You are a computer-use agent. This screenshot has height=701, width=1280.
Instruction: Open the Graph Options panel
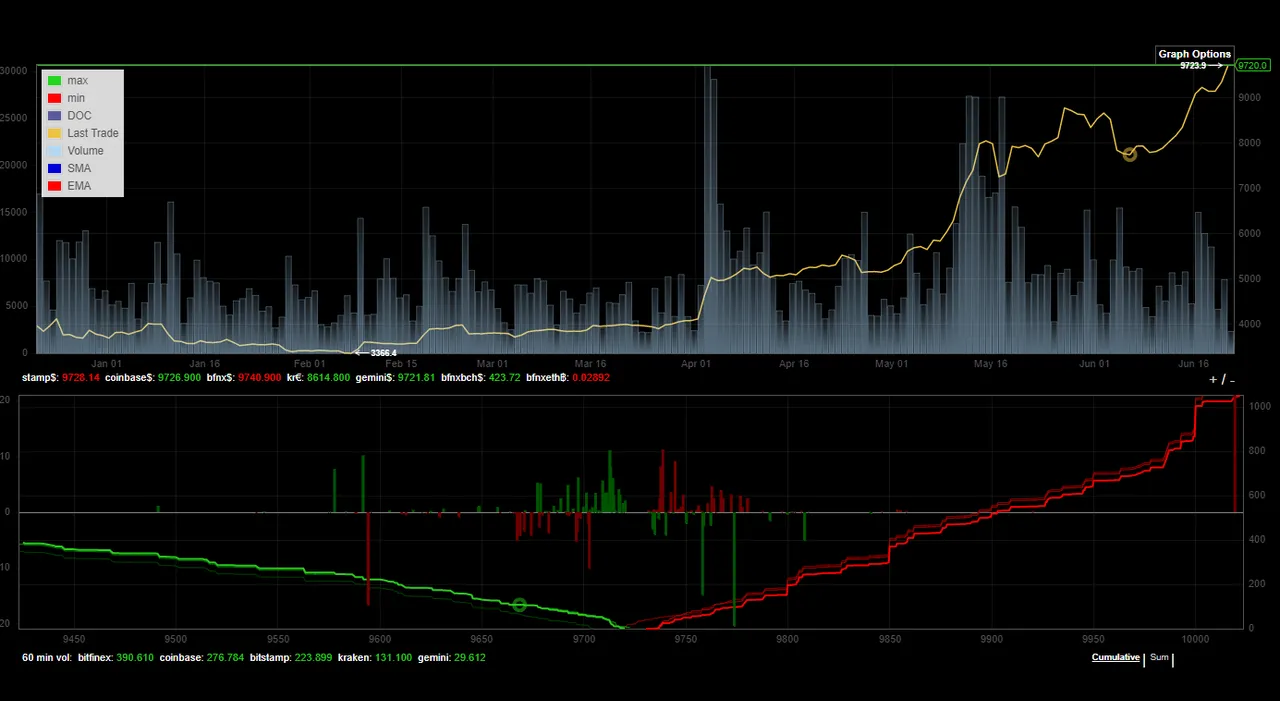pos(1195,54)
